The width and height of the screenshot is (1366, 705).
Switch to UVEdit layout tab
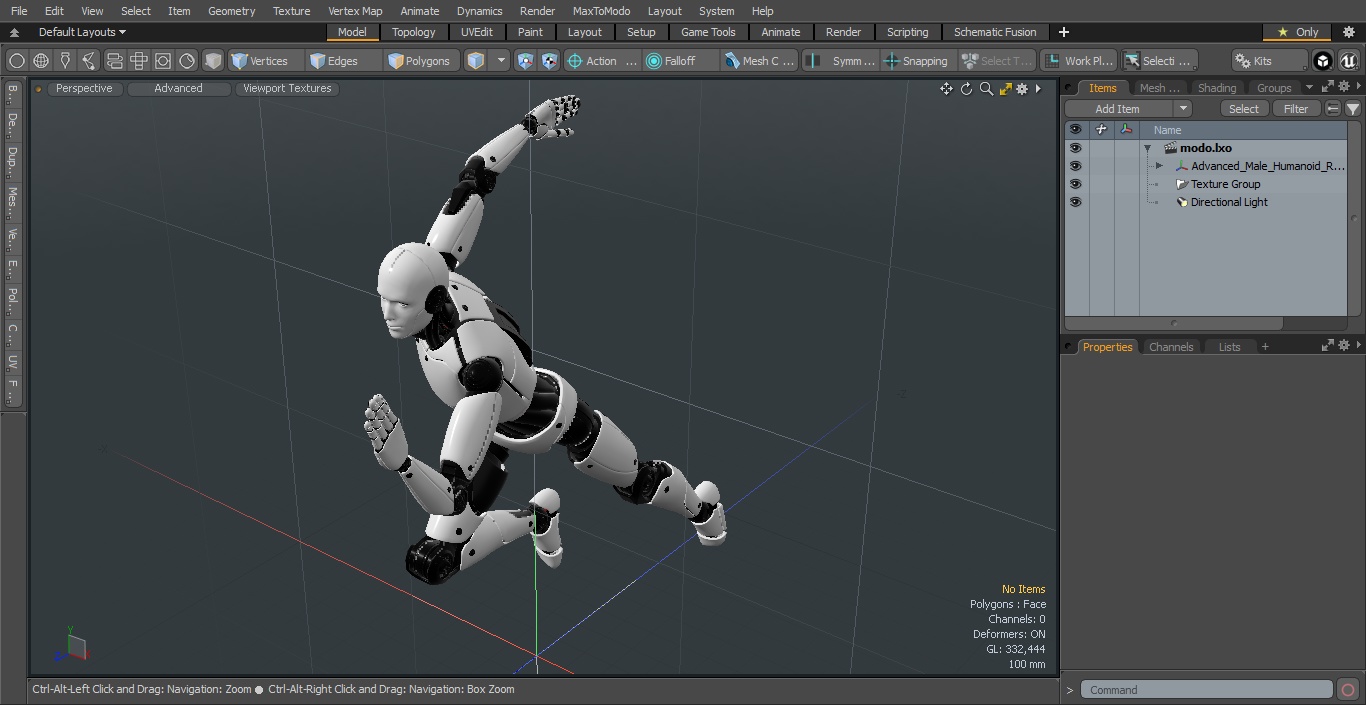477,32
